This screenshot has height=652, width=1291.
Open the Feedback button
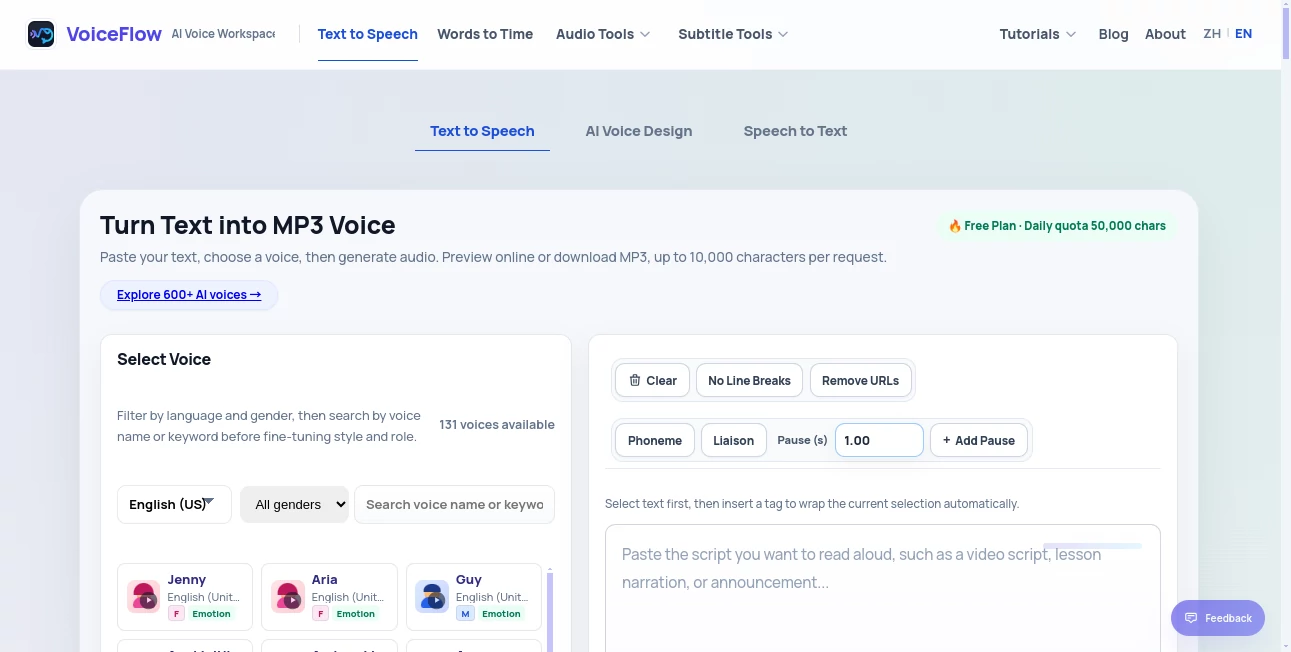tap(1217, 618)
